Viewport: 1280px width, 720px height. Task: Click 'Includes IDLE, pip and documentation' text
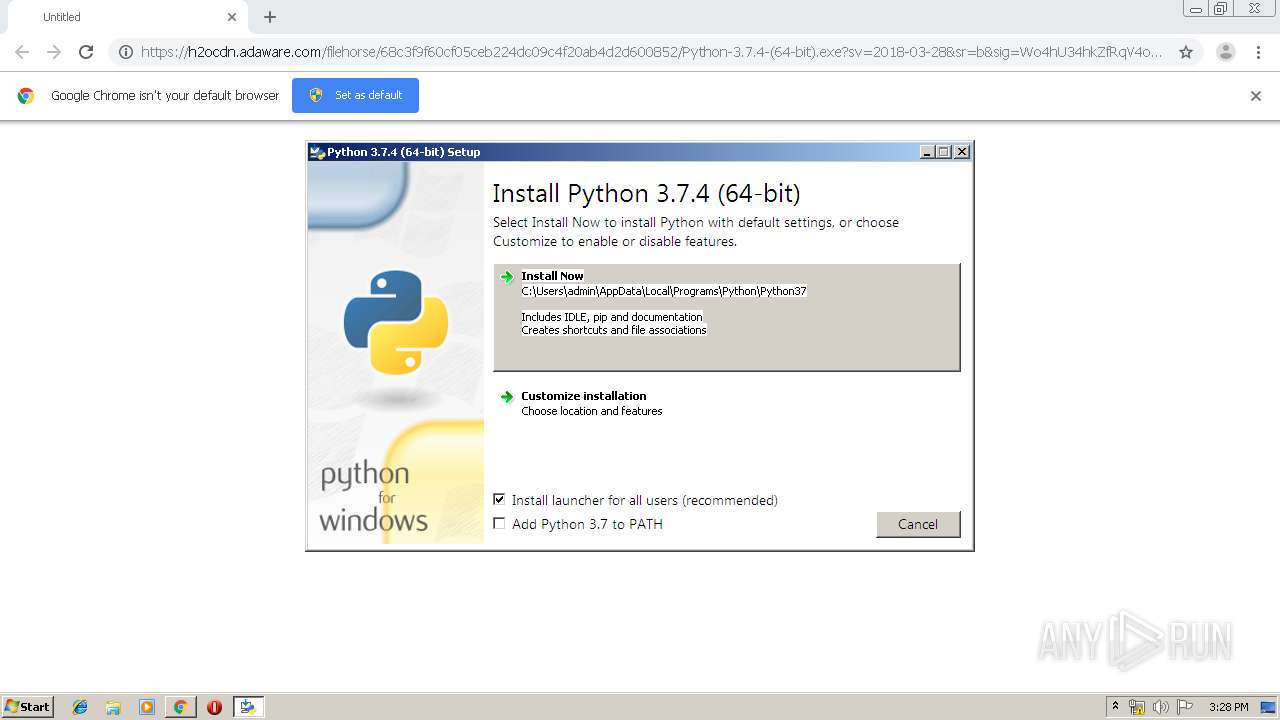point(612,317)
